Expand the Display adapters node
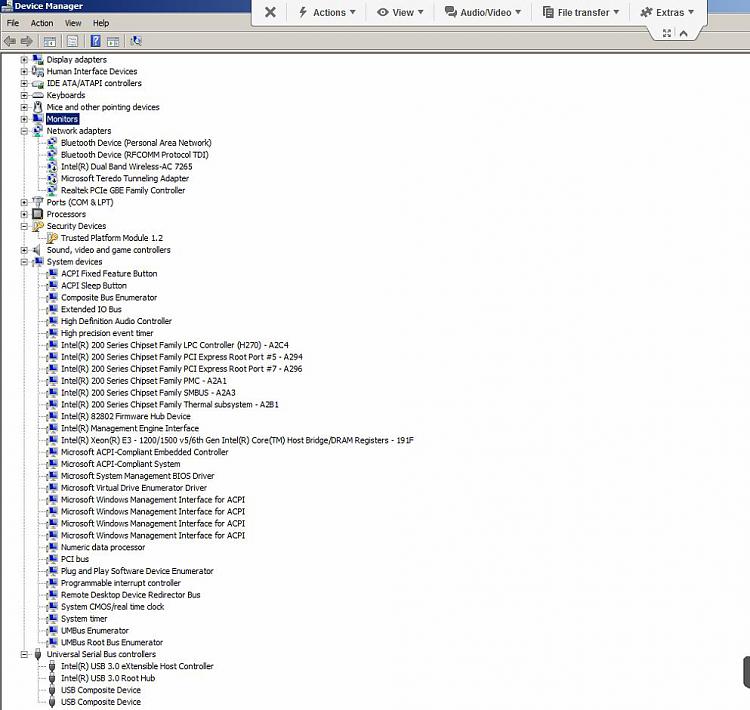 click(x=24, y=59)
